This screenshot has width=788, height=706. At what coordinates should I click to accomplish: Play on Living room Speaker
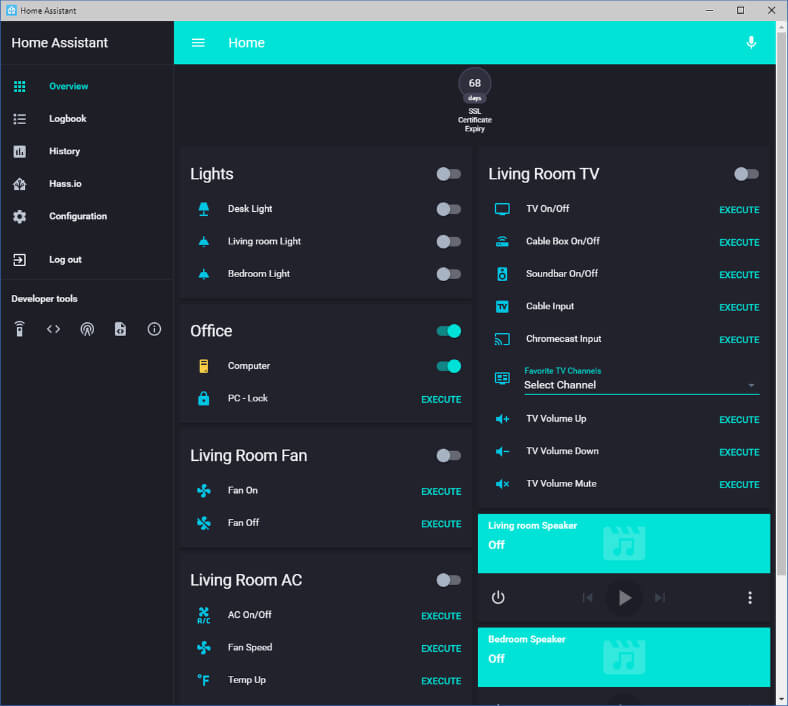[x=624, y=597]
